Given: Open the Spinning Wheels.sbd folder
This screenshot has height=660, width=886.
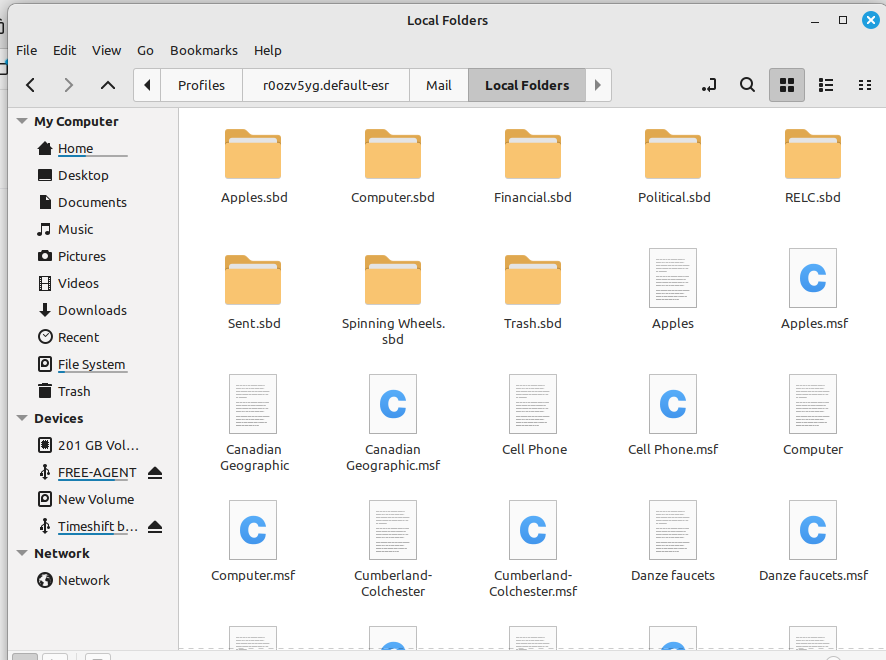Looking at the screenshot, I should 393,290.
